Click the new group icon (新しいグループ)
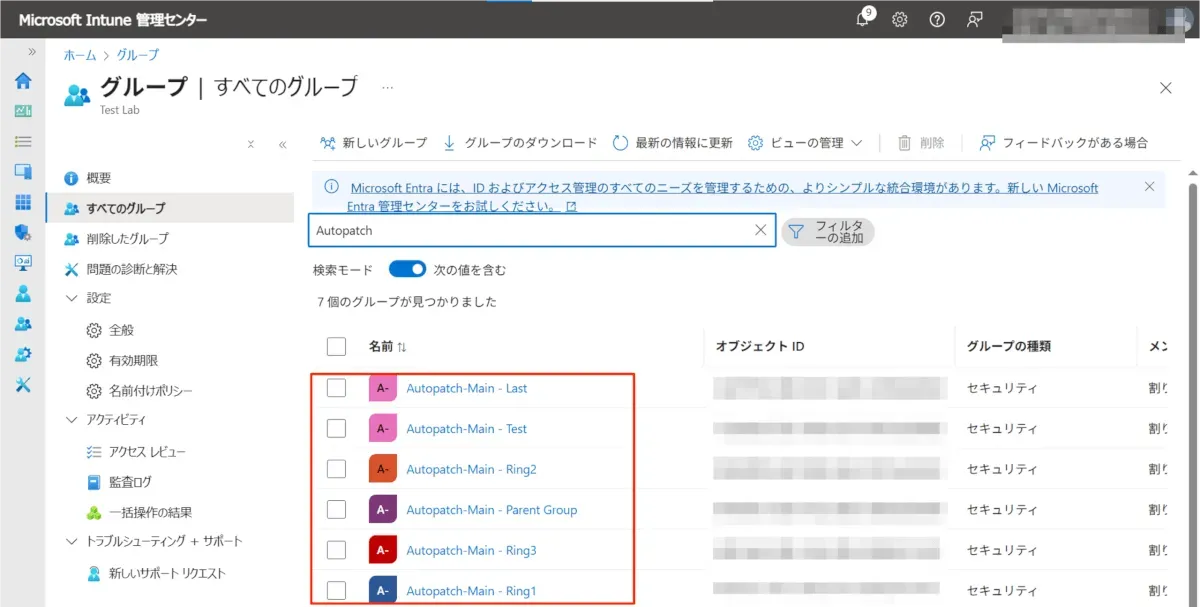 [328, 143]
